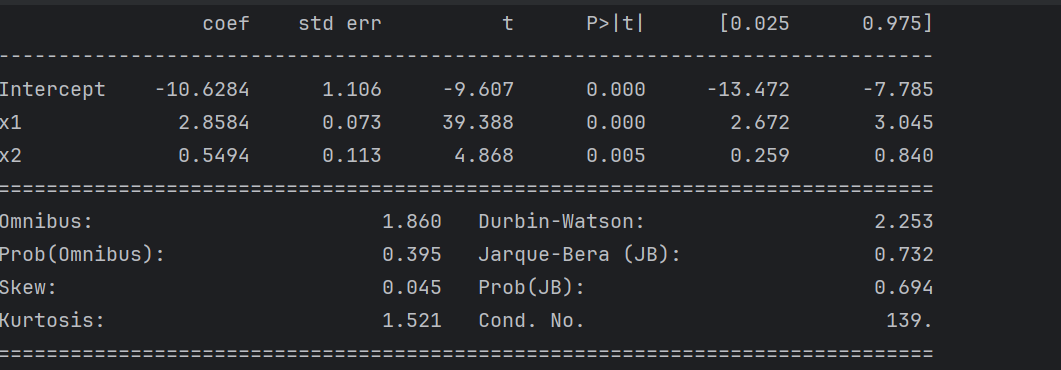Click the Jarque-Bera (JB) label
Image resolution: width=1061 pixels, height=370 pixels.
click(579, 255)
